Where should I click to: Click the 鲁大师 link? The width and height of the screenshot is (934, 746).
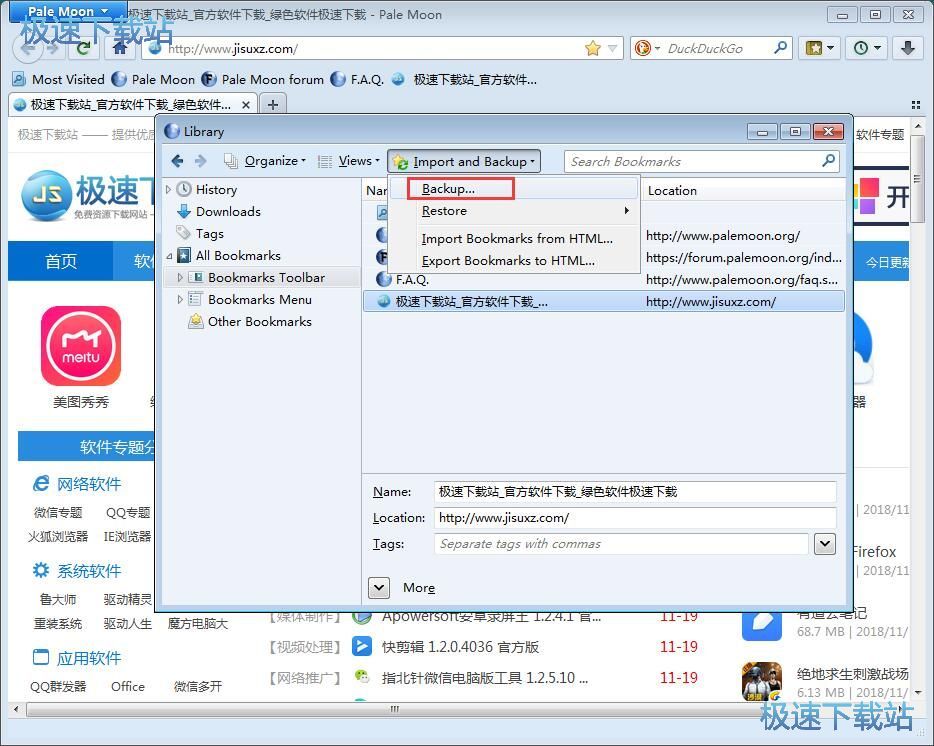(x=58, y=599)
